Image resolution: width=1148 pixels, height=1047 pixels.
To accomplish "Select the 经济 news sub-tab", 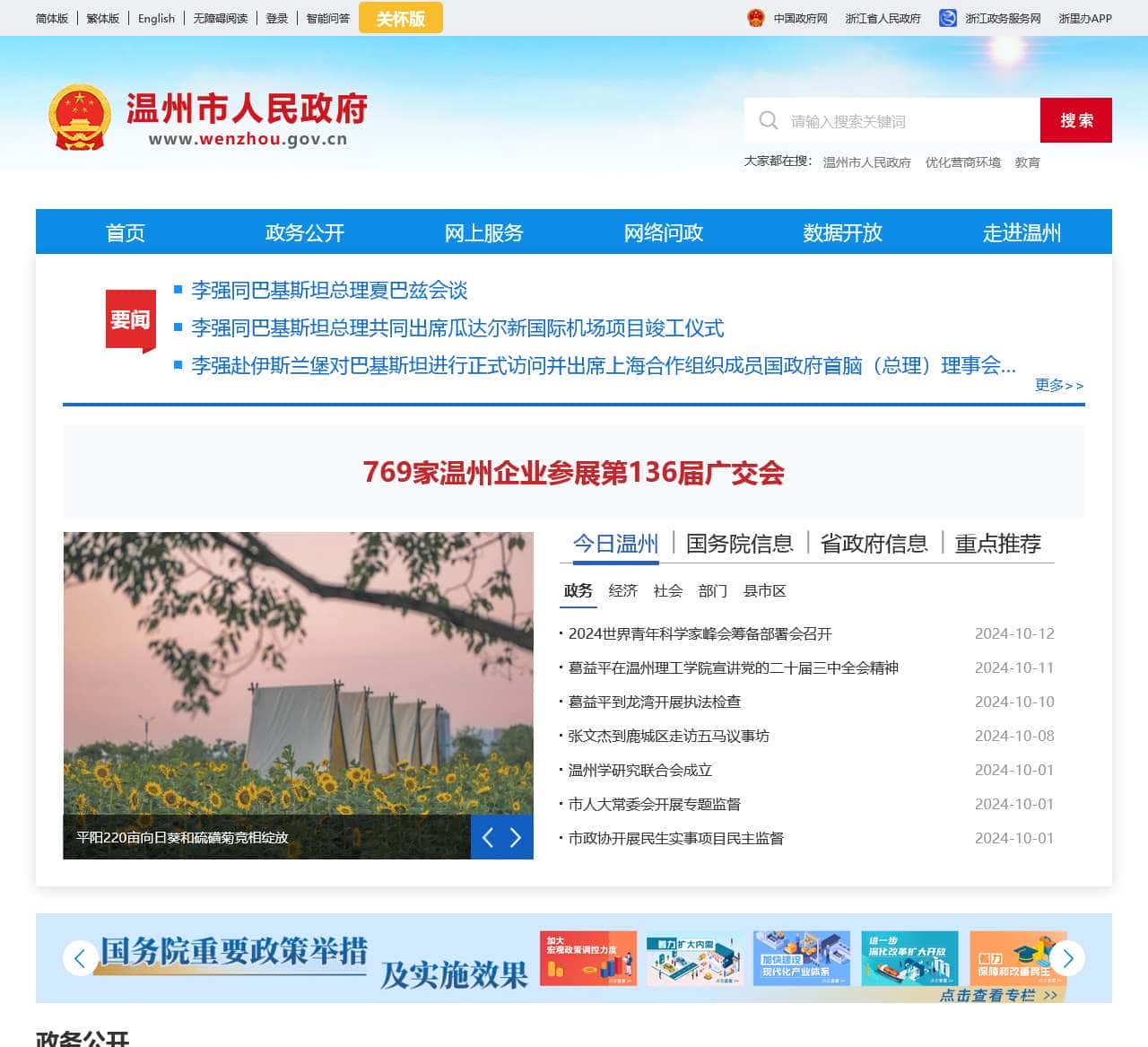I will pyautogui.click(x=623, y=591).
